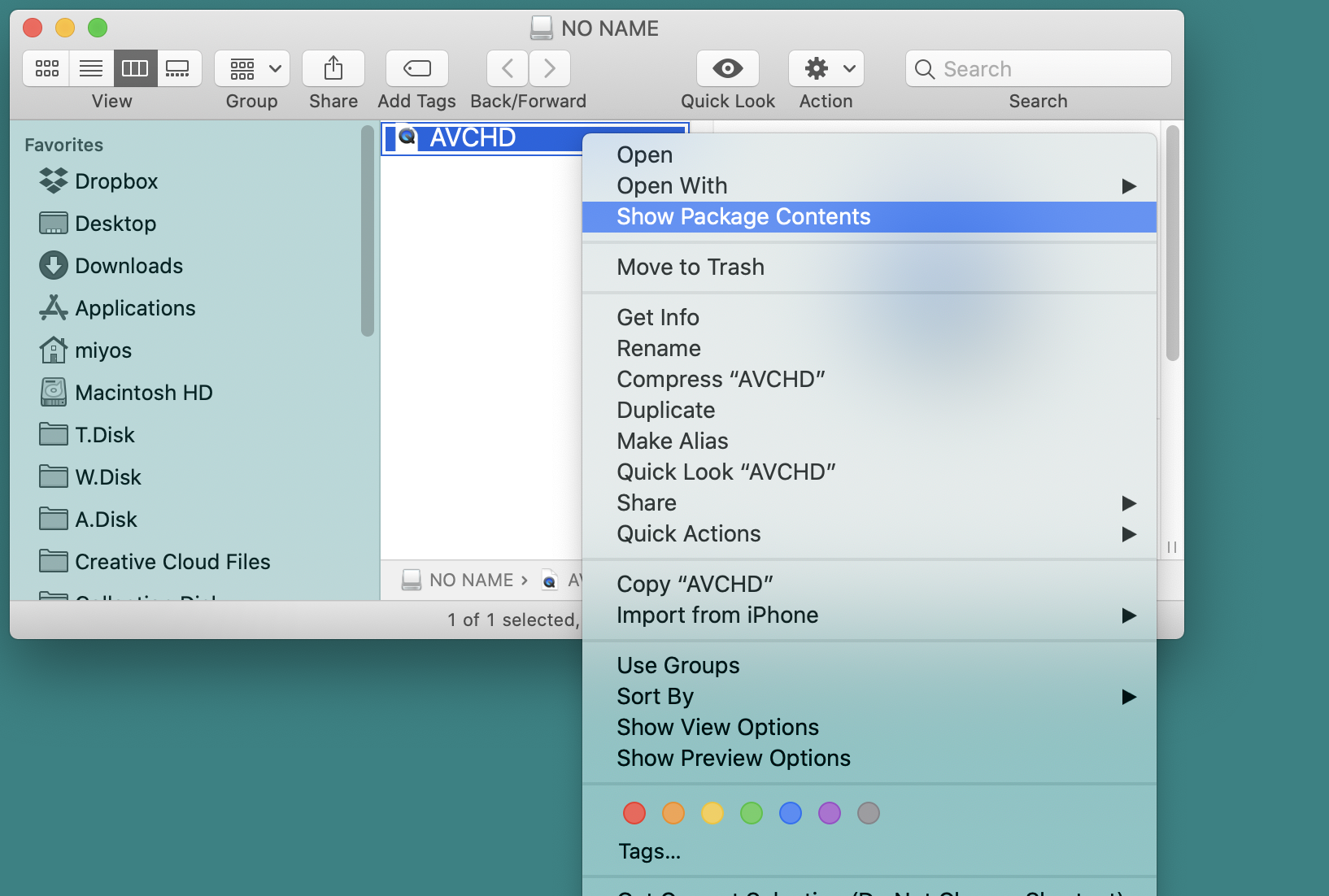Screen dimensions: 1329x896
Task: Open the Dropbox sidebar item
Action: pyautogui.click(x=115, y=181)
